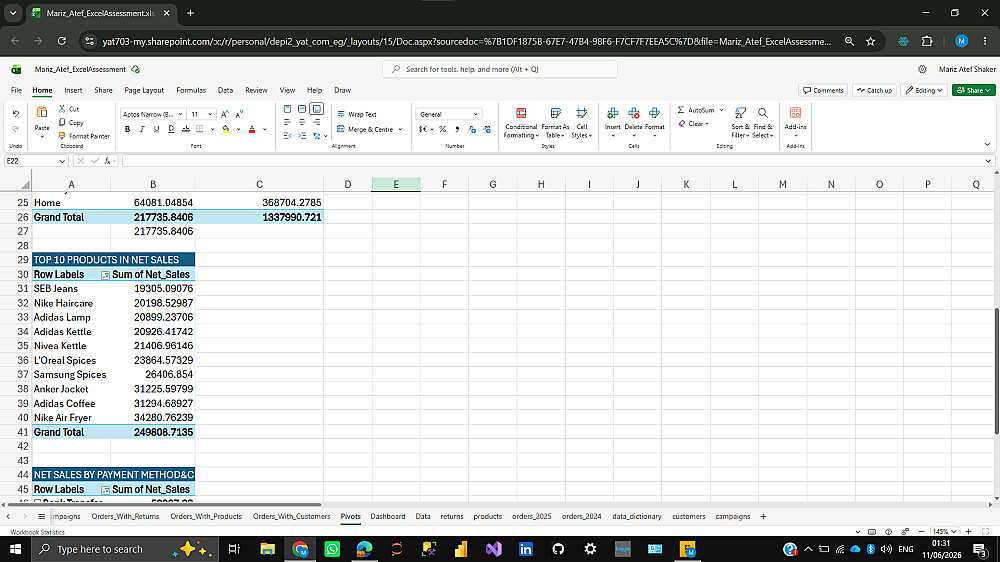Click the Catch up button
This screenshot has width=1000, height=562.
(874, 90)
